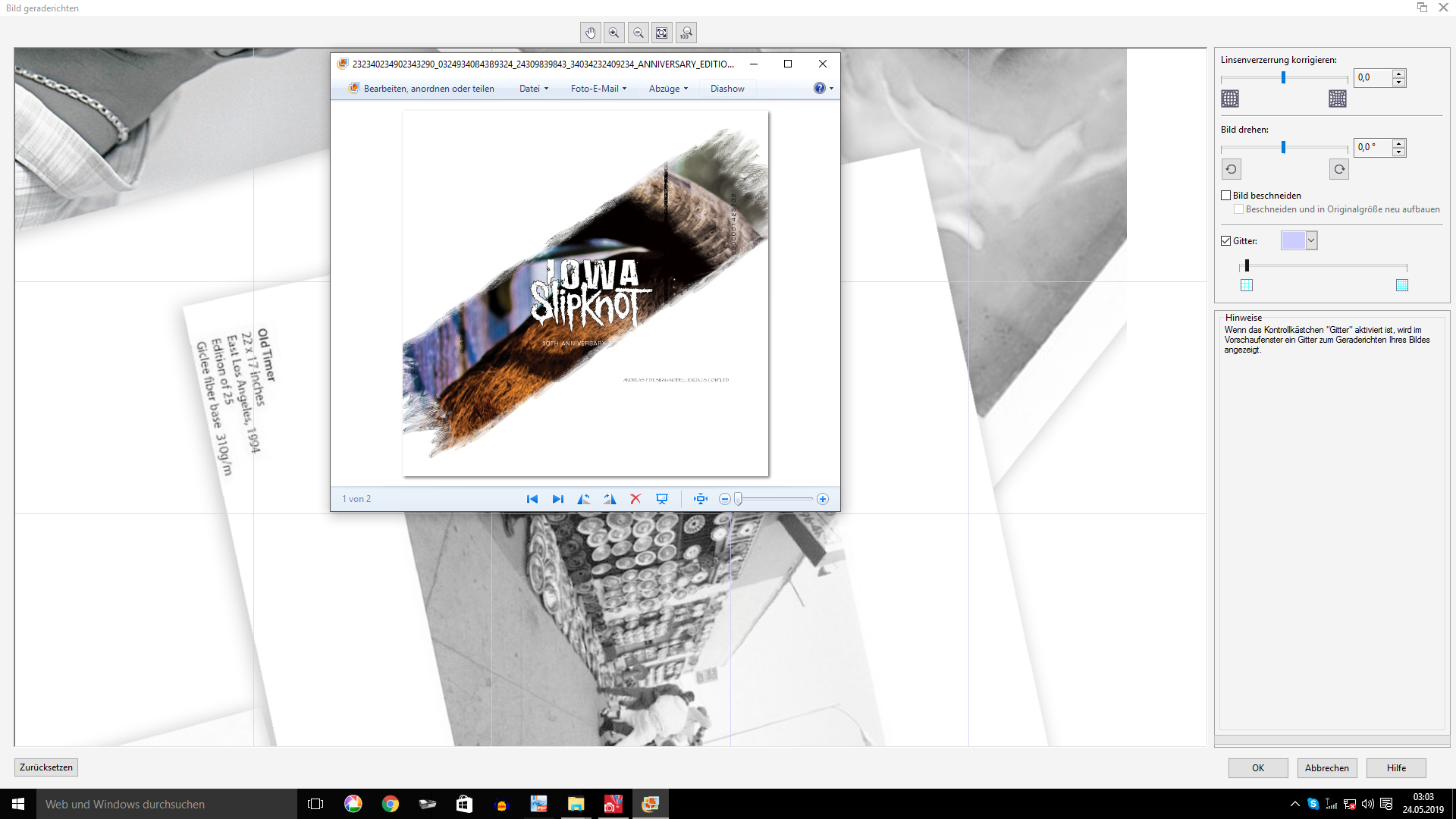Click Diashow in photo viewer toolbar
1456x819 pixels.
tap(727, 89)
